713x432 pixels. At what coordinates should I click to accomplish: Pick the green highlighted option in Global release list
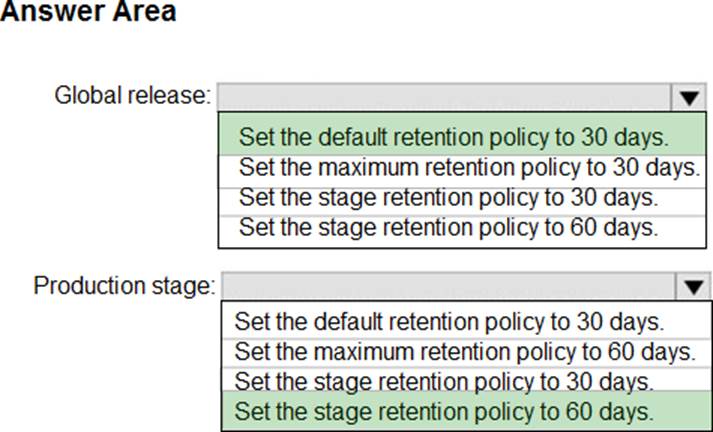pos(455,137)
